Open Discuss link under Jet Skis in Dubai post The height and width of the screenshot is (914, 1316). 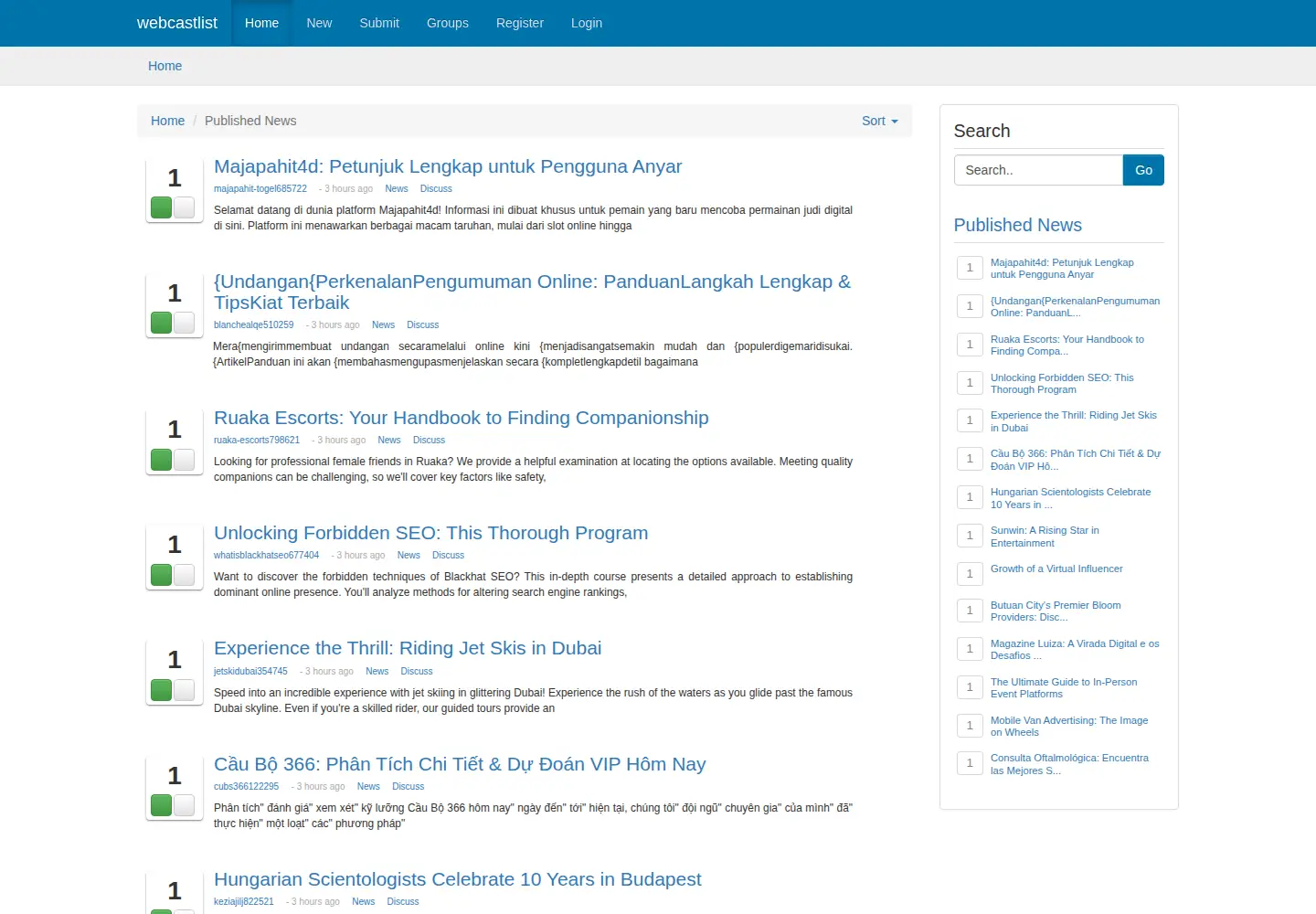pyautogui.click(x=417, y=672)
